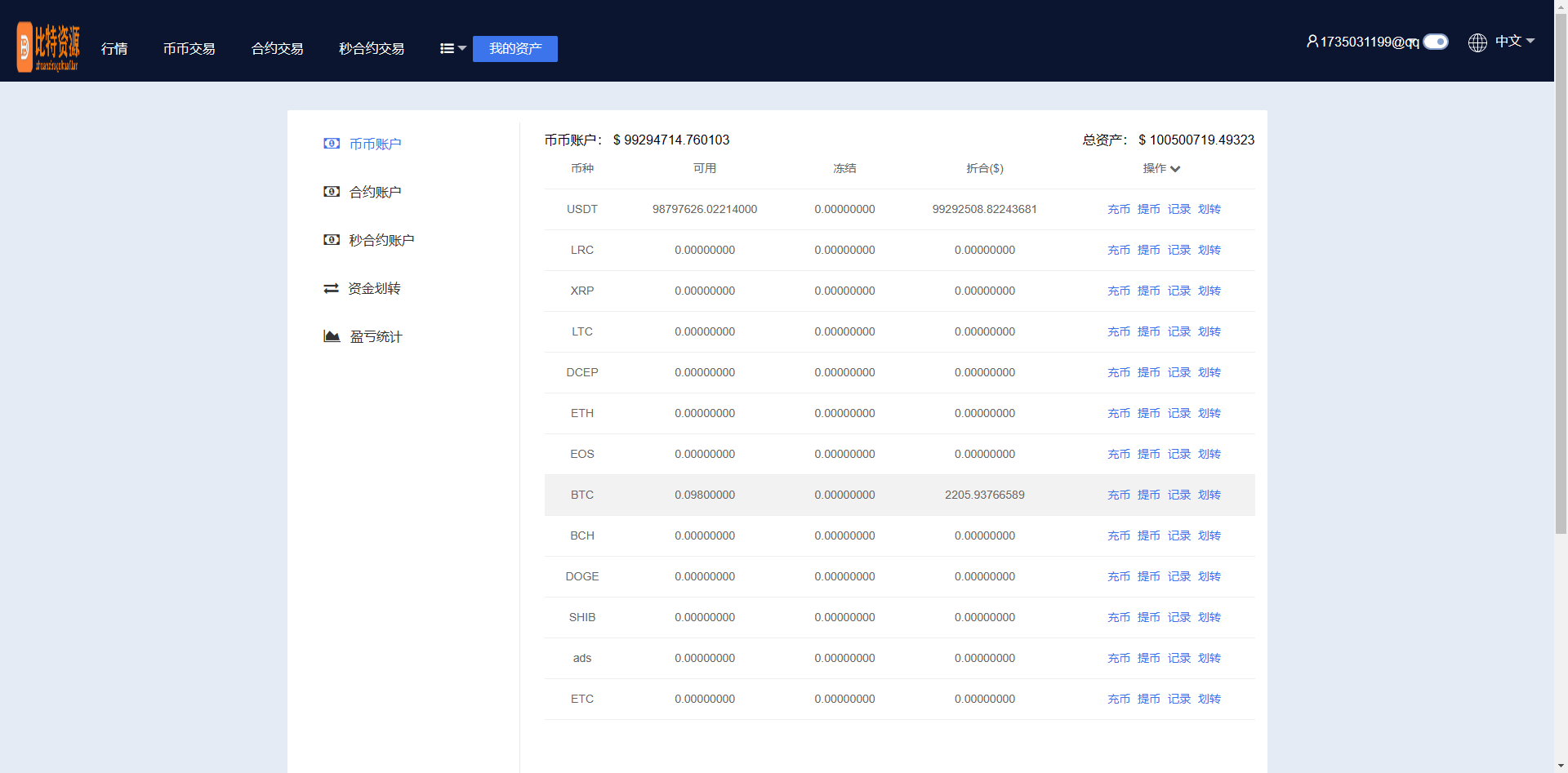Click 充币 in the BTC row

pos(1119,495)
